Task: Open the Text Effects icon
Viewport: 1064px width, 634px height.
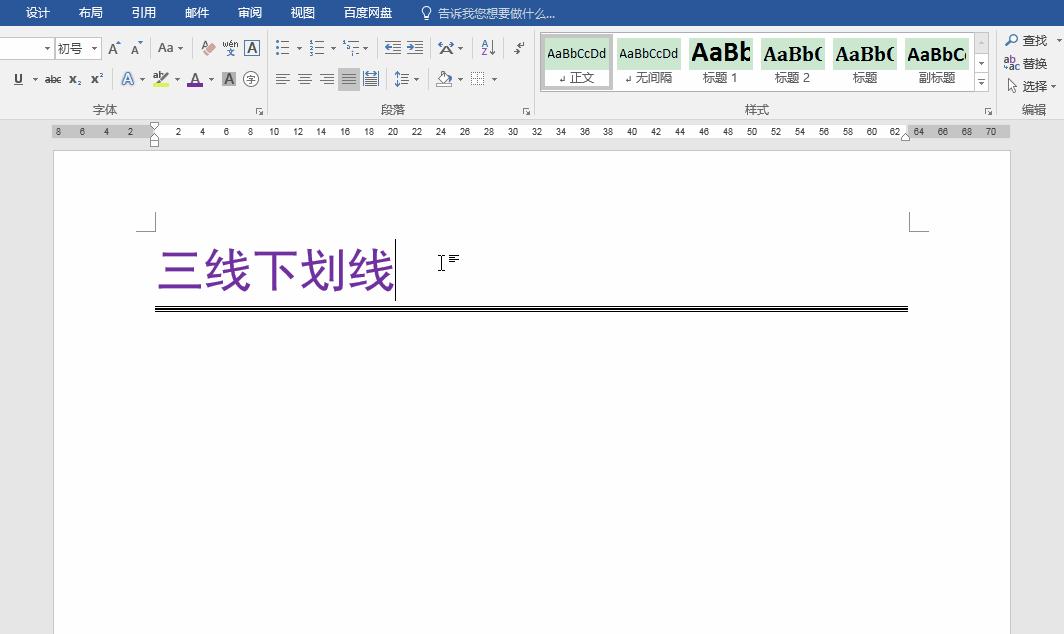Action: point(129,79)
